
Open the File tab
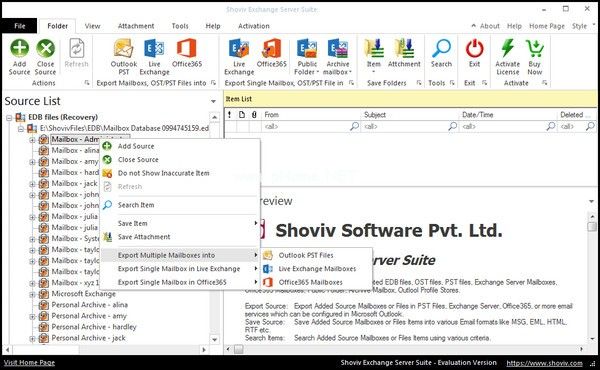20,26
